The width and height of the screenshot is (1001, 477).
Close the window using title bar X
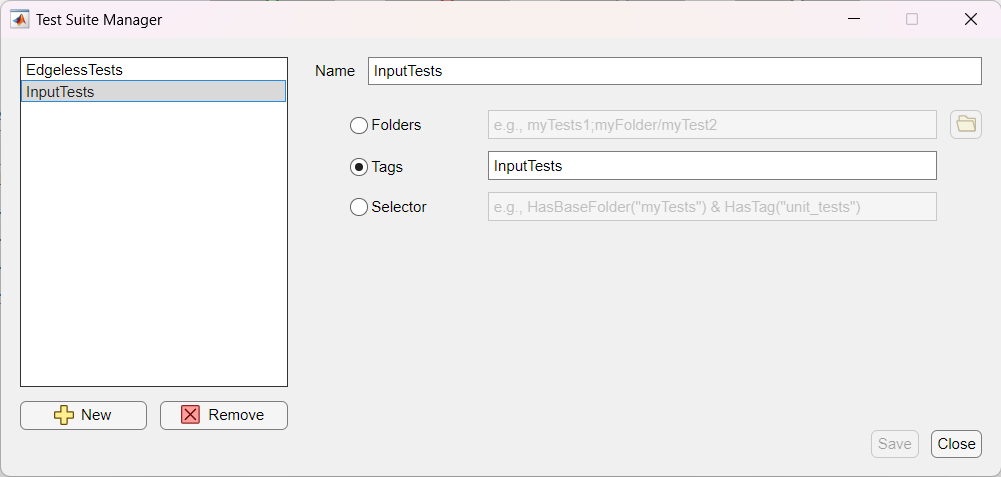click(970, 19)
